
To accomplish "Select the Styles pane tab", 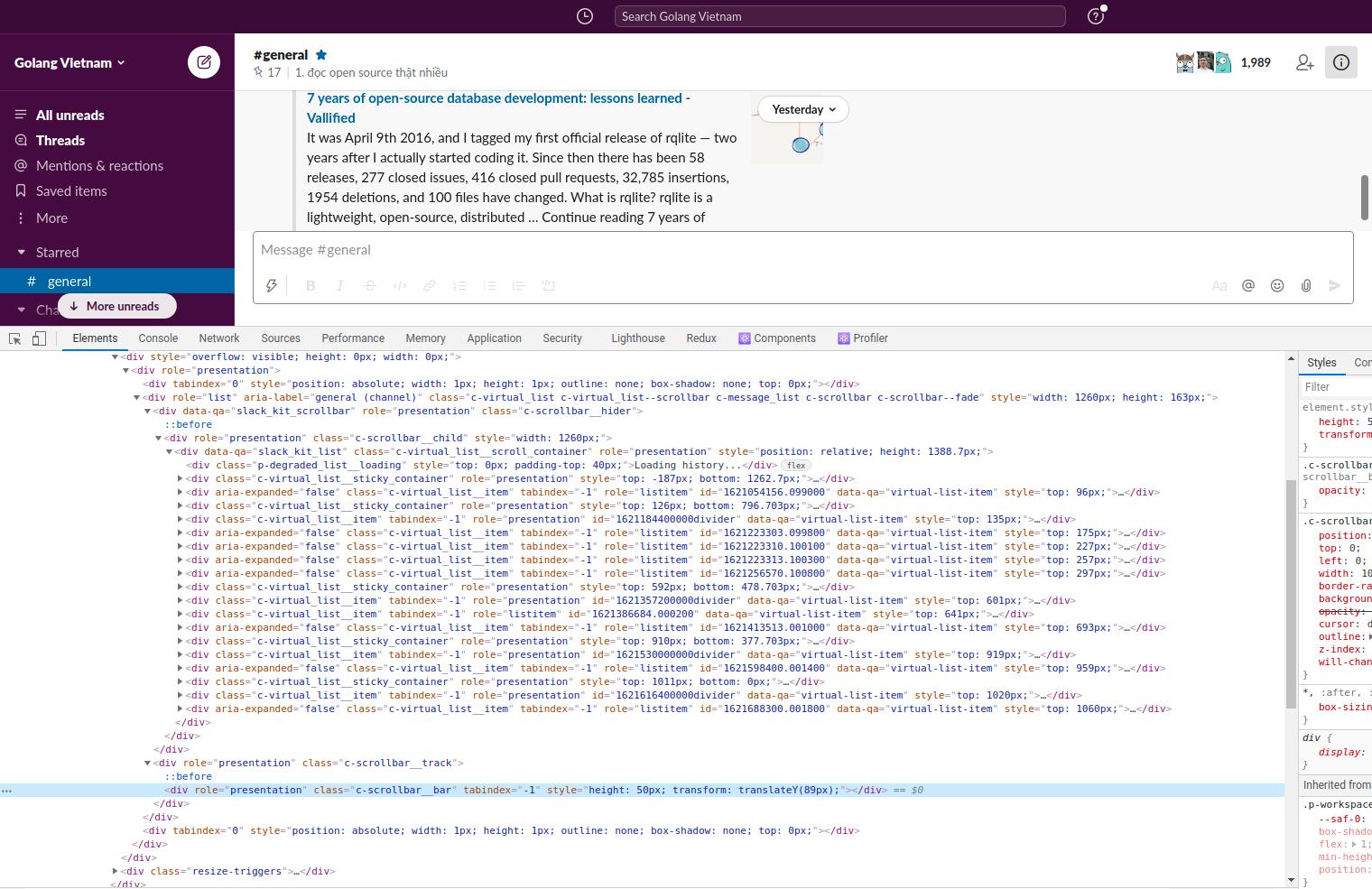I will tap(1321, 363).
